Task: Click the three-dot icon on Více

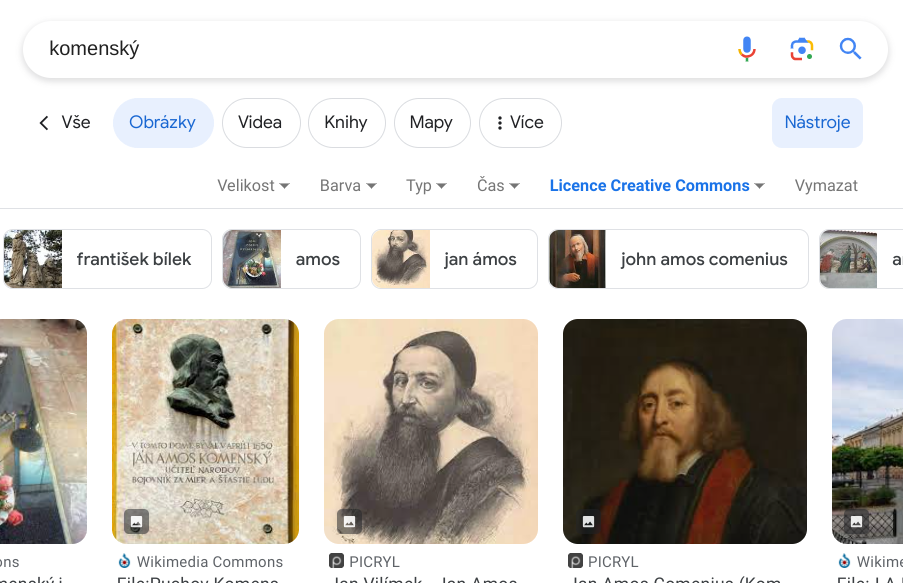Action: point(499,123)
